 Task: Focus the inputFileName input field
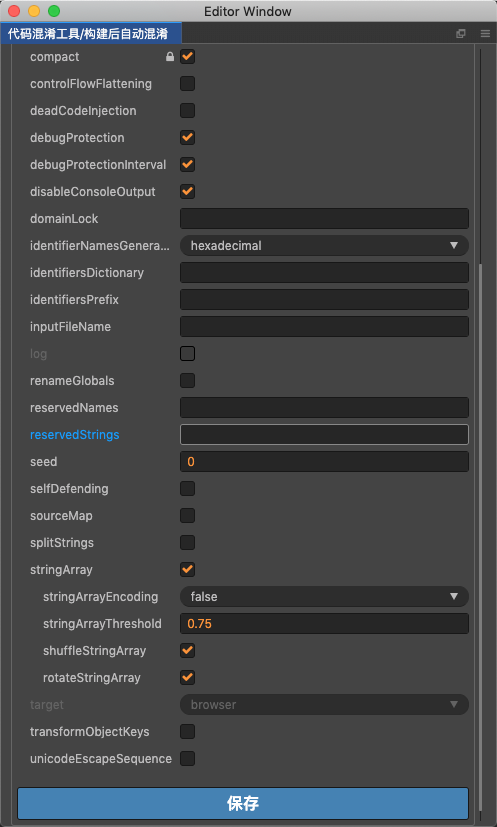(x=324, y=326)
